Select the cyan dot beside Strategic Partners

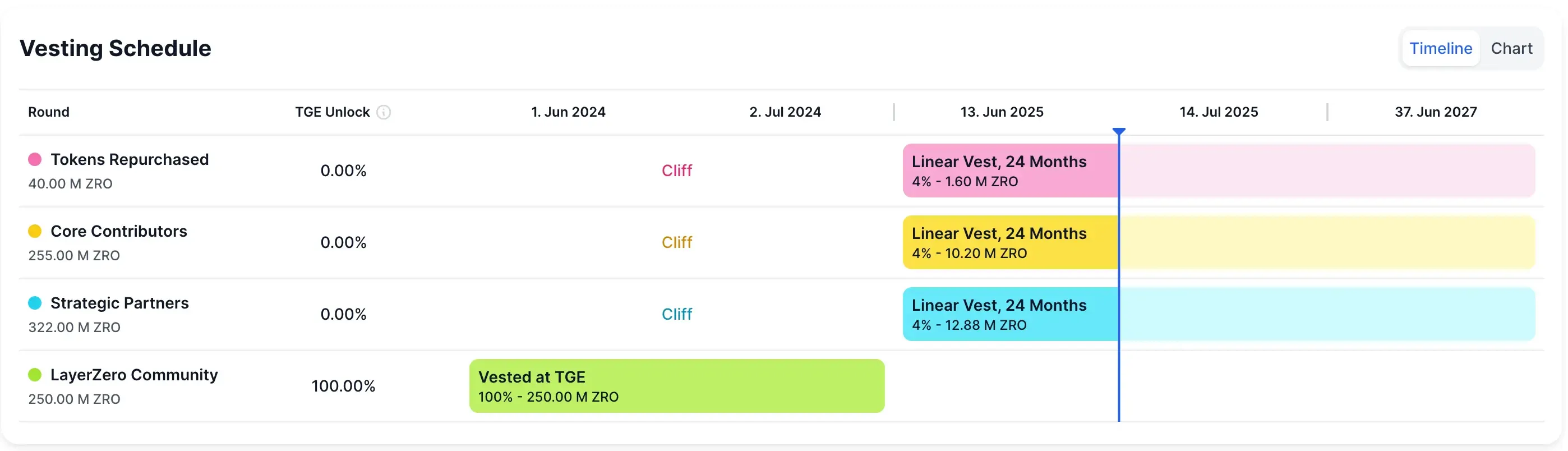(35, 302)
